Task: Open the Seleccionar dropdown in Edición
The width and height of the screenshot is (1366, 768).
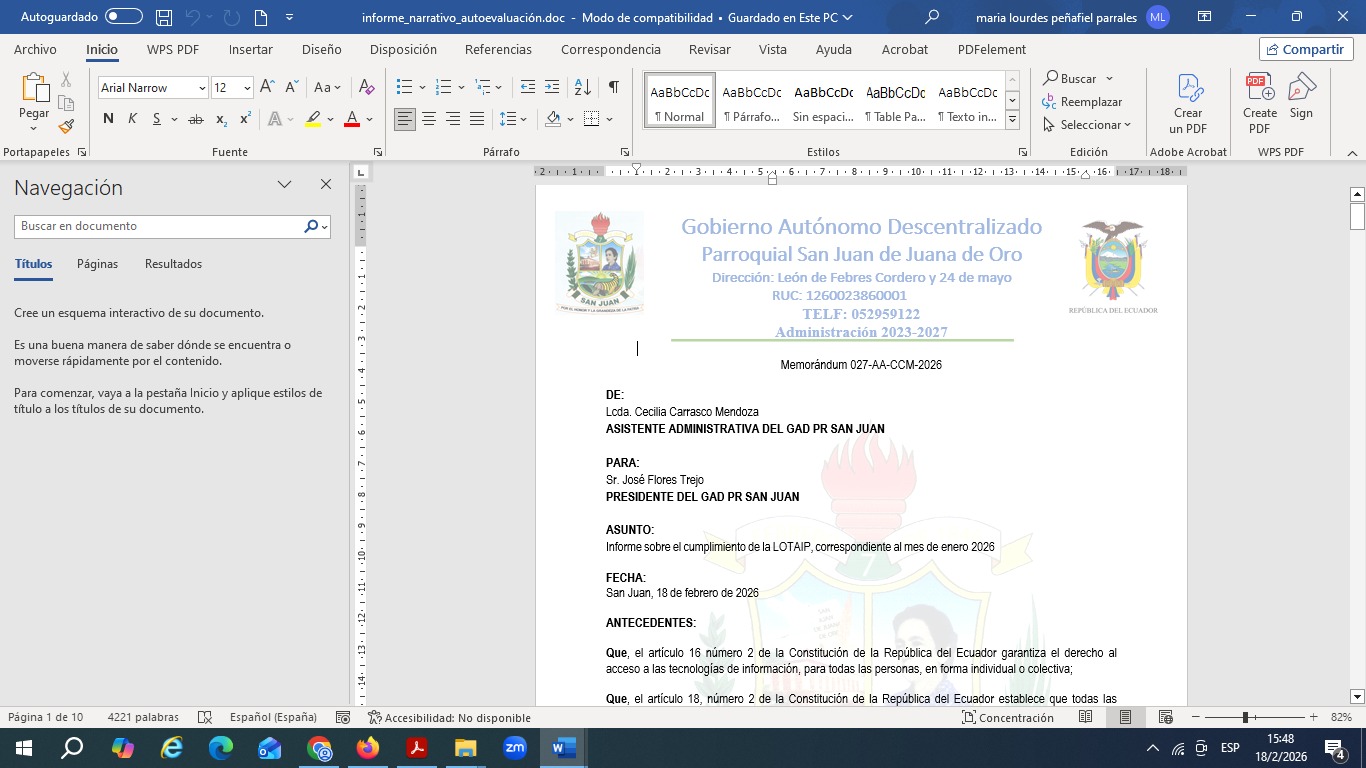Action: pos(1087,125)
